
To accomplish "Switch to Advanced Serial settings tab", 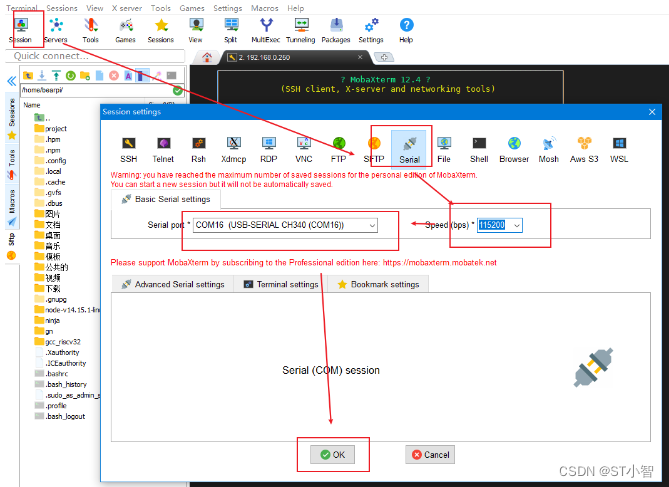I will (173, 284).
